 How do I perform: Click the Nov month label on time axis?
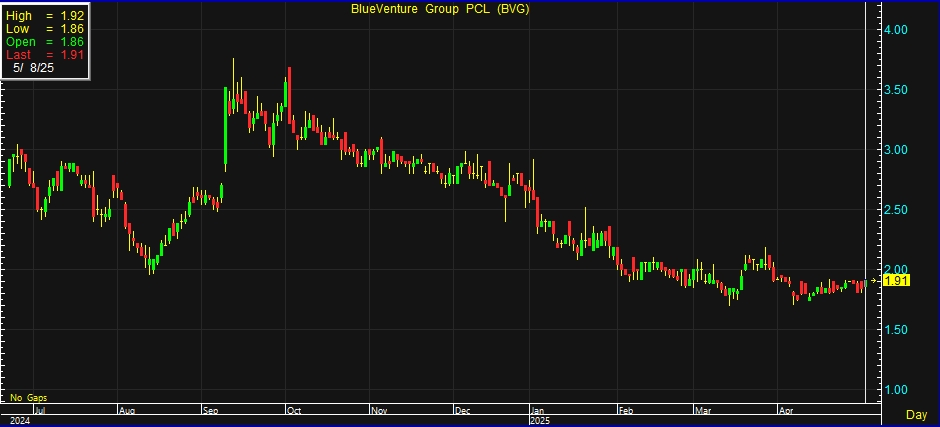pyautogui.click(x=379, y=411)
